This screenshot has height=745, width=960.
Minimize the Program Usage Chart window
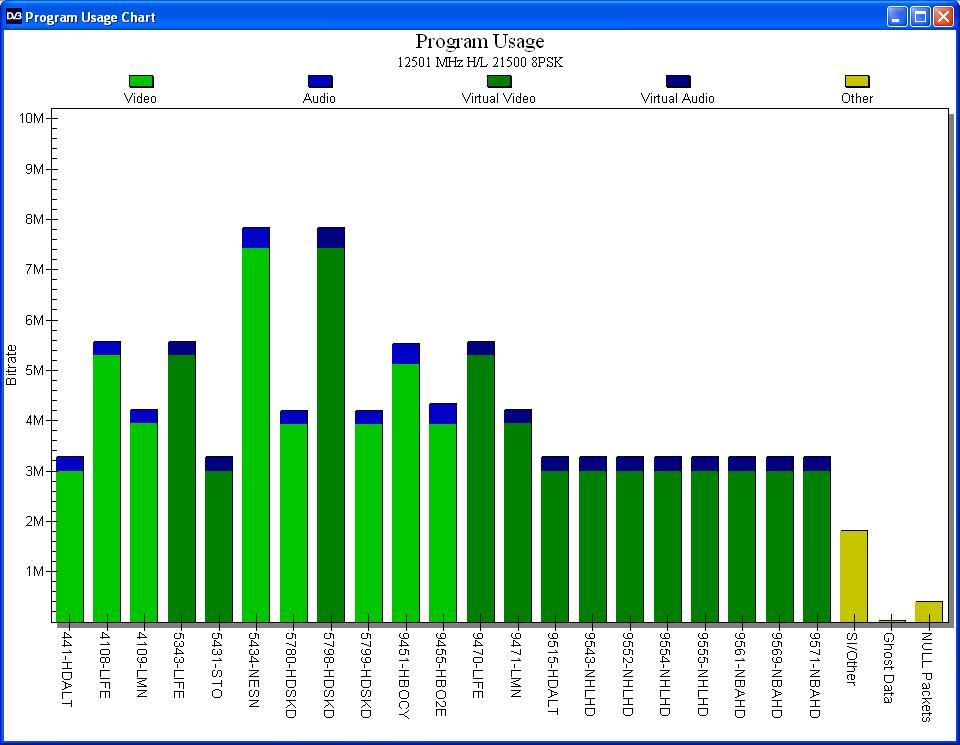[897, 17]
